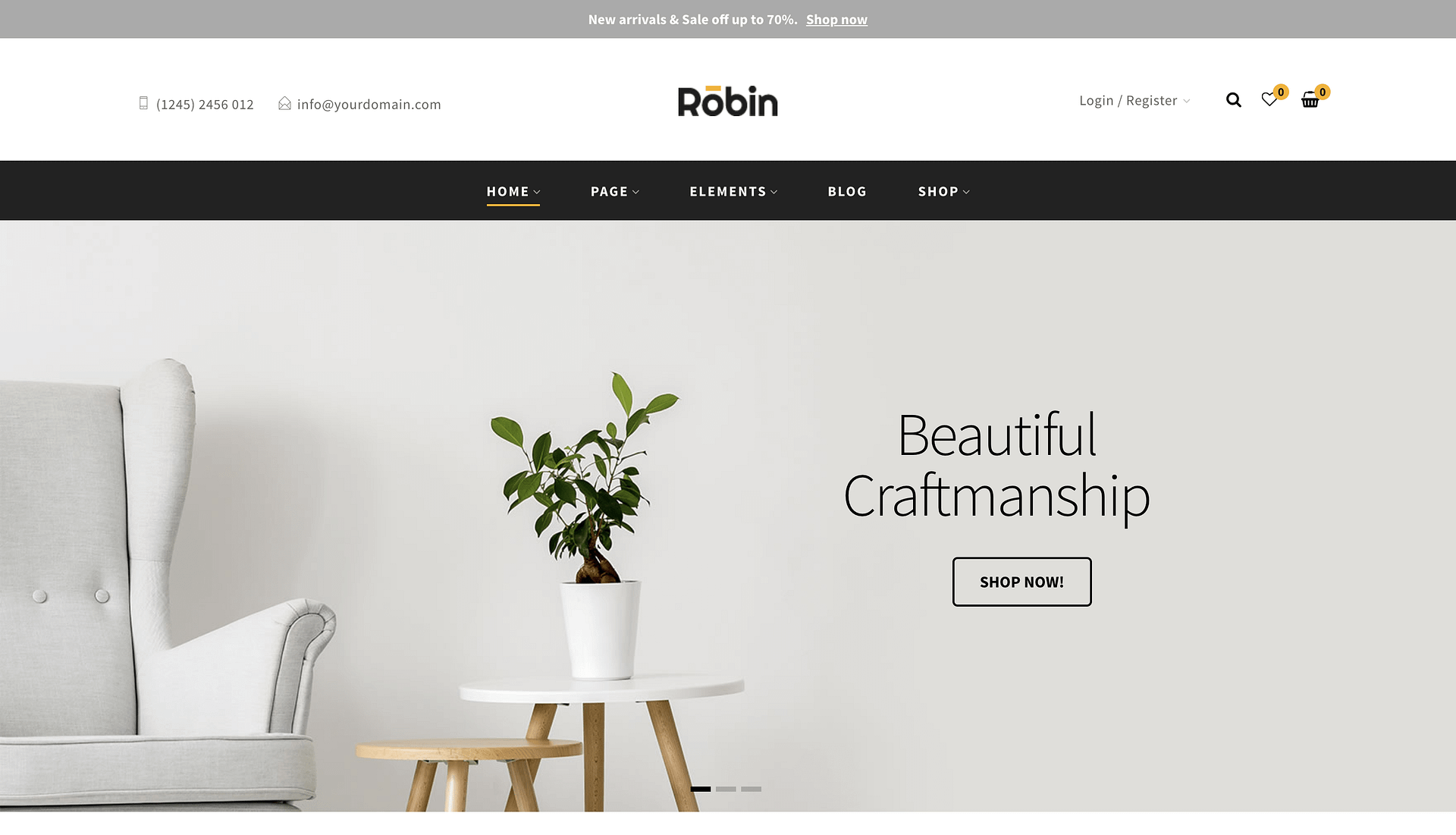Expand the Elements menu dropdown
Screen dimensions: 1456x835
[733, 191]
